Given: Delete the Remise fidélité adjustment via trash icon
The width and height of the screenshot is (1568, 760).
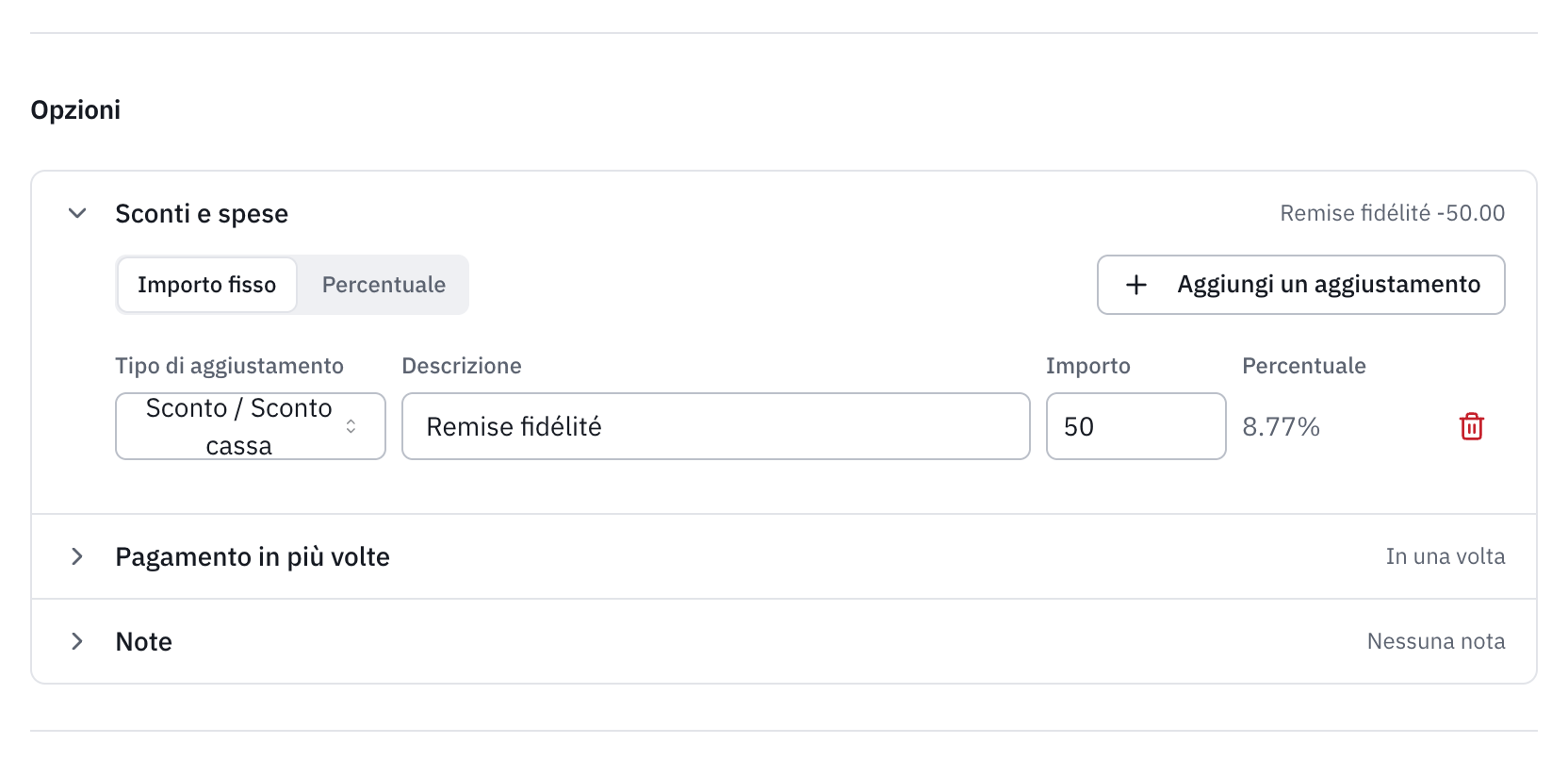Looking at the screenshot, I should (x=1471, y=426).
